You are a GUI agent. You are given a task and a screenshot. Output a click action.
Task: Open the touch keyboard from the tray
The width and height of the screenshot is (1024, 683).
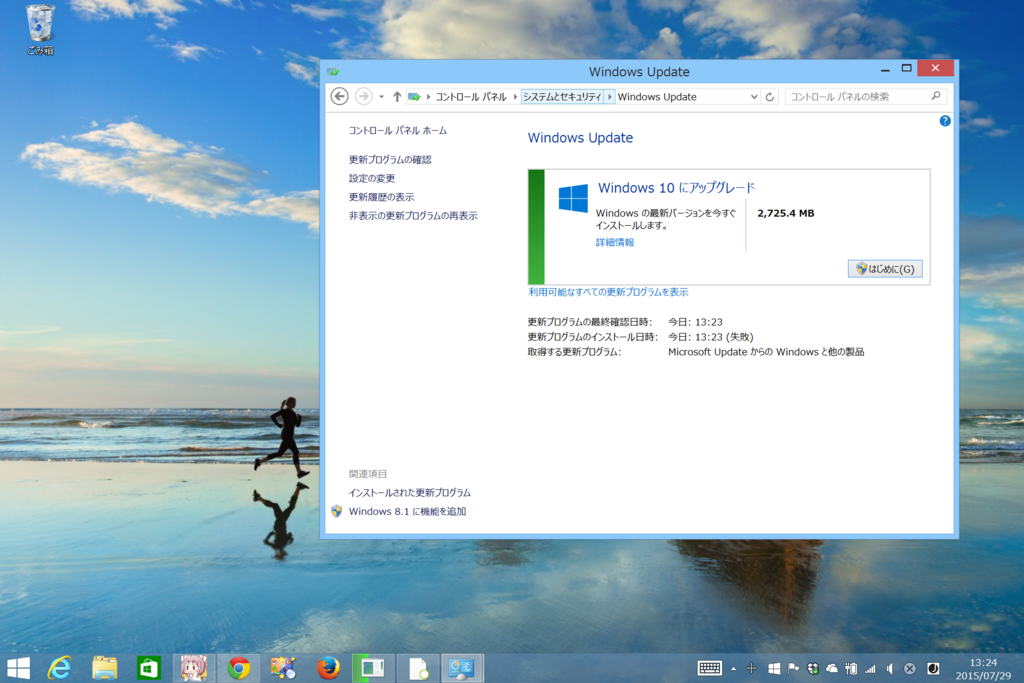[709, 668]
